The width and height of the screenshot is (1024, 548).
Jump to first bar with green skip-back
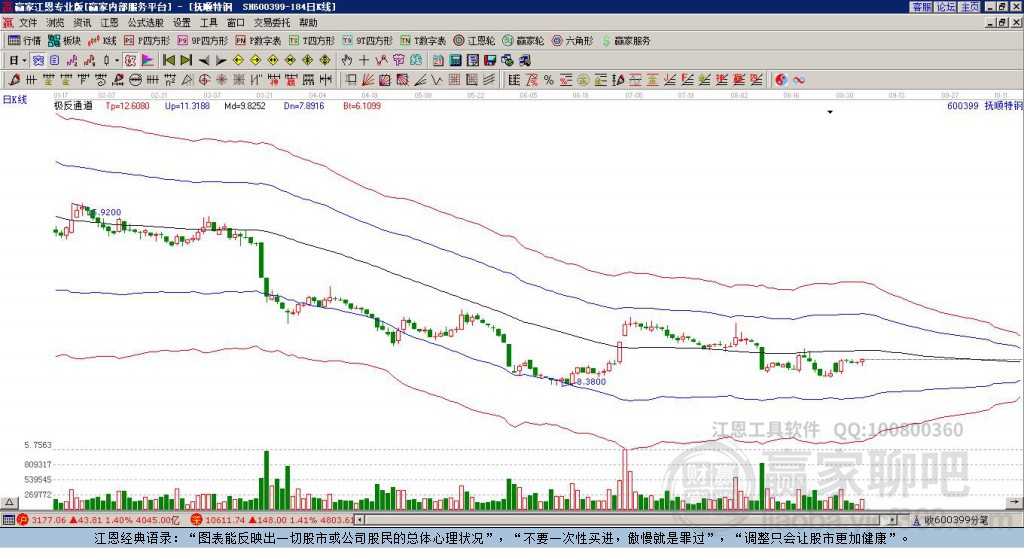point(168,60)
